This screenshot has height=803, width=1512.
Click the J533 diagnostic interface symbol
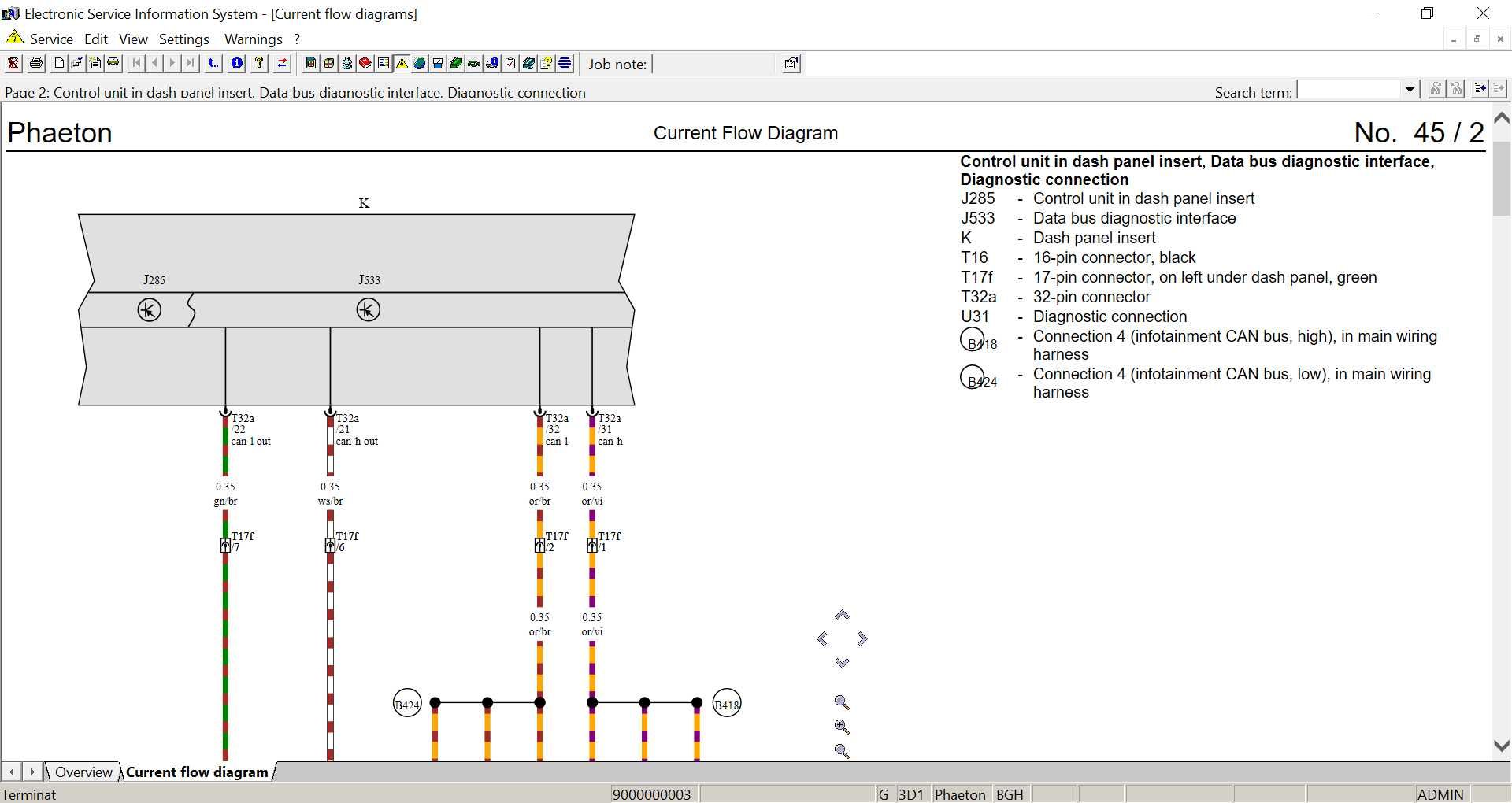369,309
